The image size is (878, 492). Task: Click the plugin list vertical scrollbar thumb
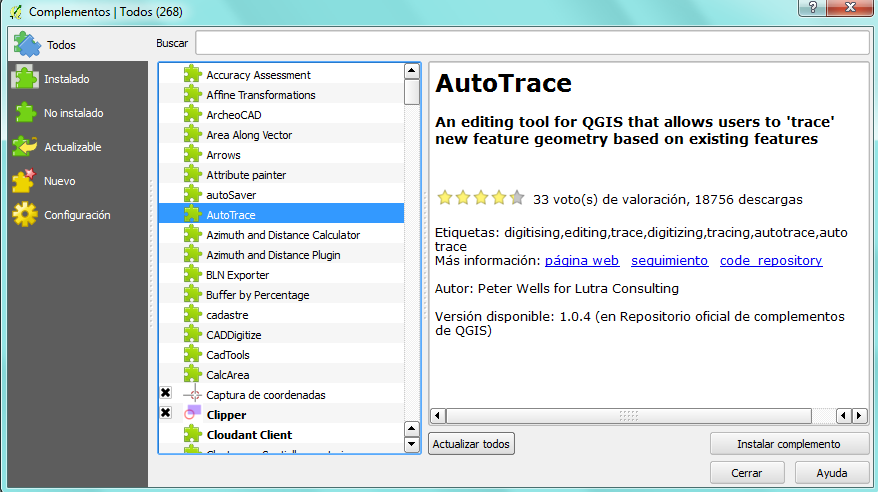(412, 92)
